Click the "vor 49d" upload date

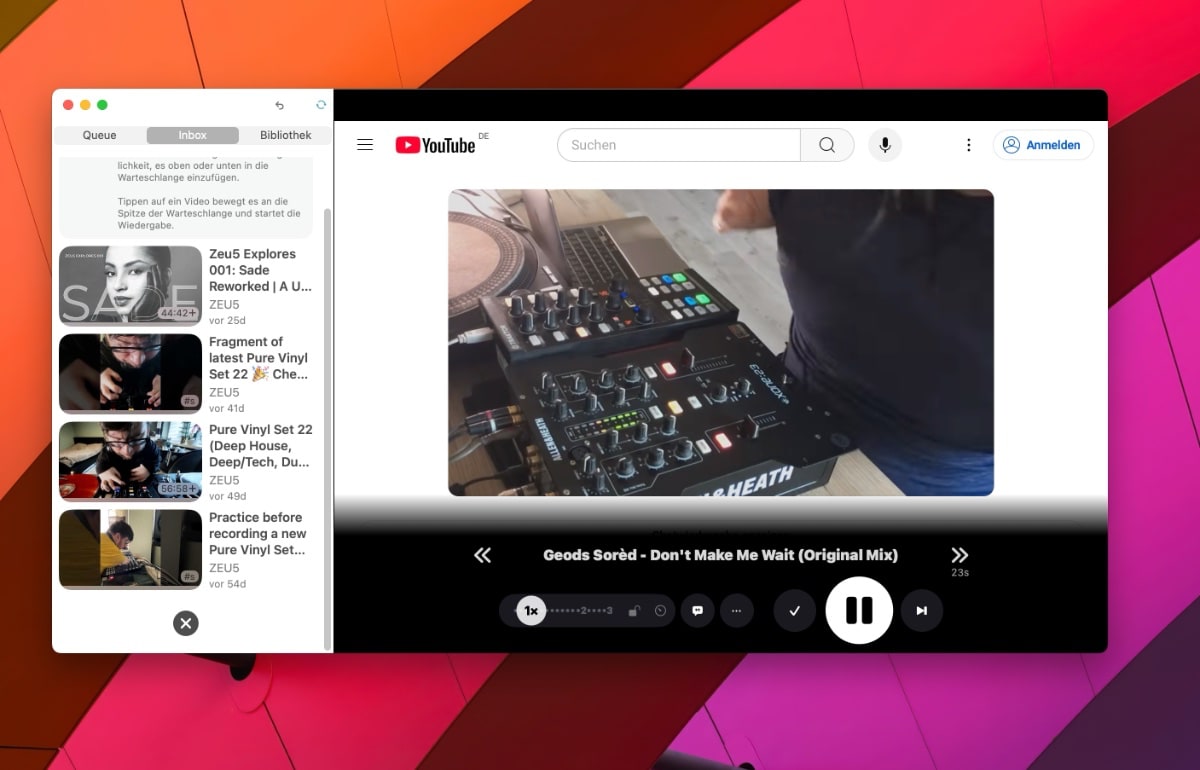tap(227, 496)
